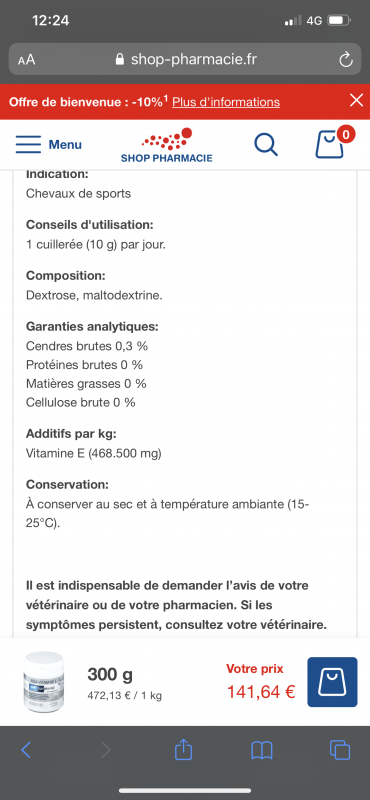
Task: Open Safari bookmarks book icon
Action: coord(262,750)
